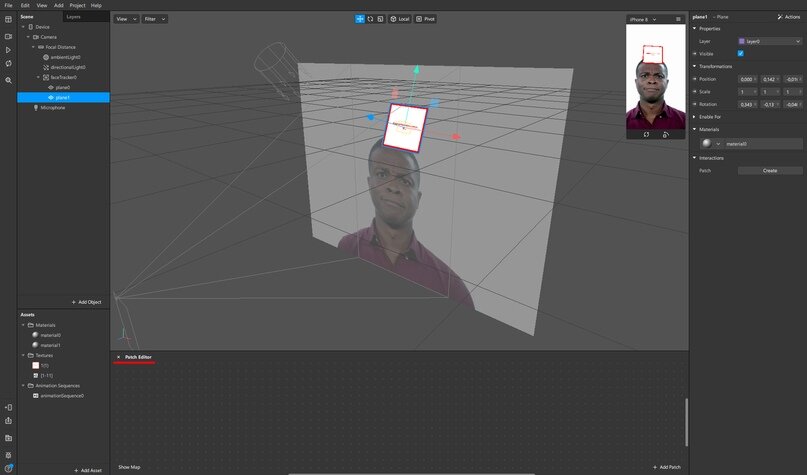Click the add folder icon in left sidebar

8,438
